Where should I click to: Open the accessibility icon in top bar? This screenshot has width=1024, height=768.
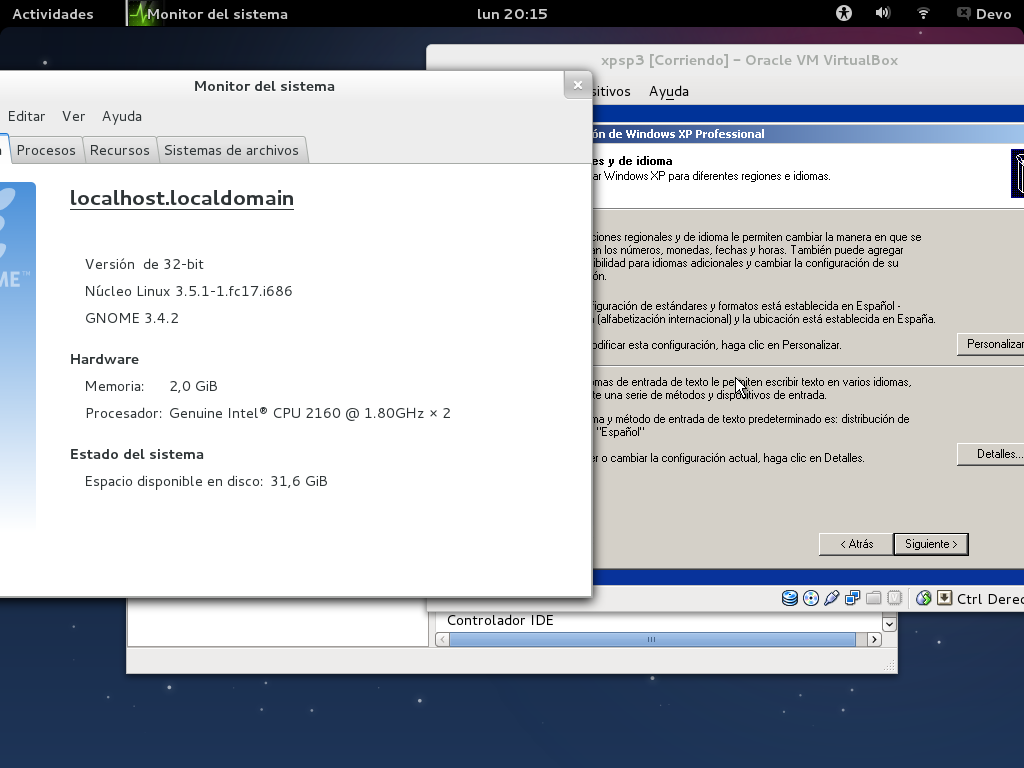[x=844, y=14]
